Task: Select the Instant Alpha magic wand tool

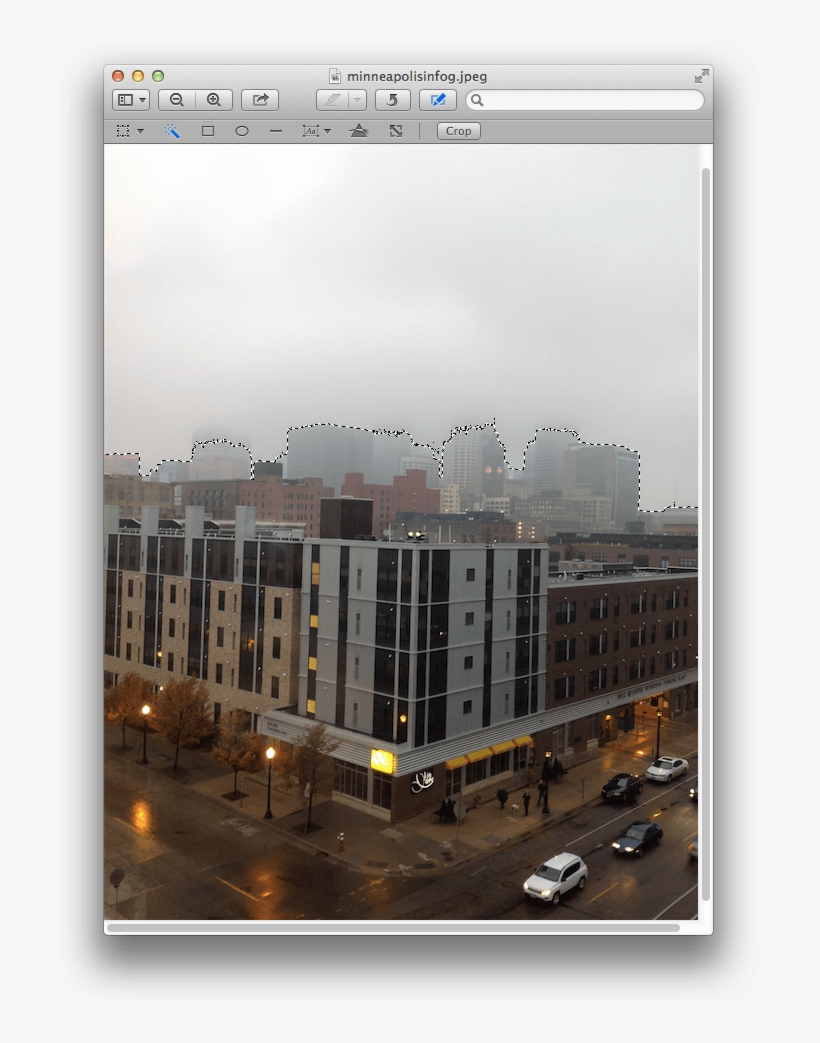Action: (171, 130)
